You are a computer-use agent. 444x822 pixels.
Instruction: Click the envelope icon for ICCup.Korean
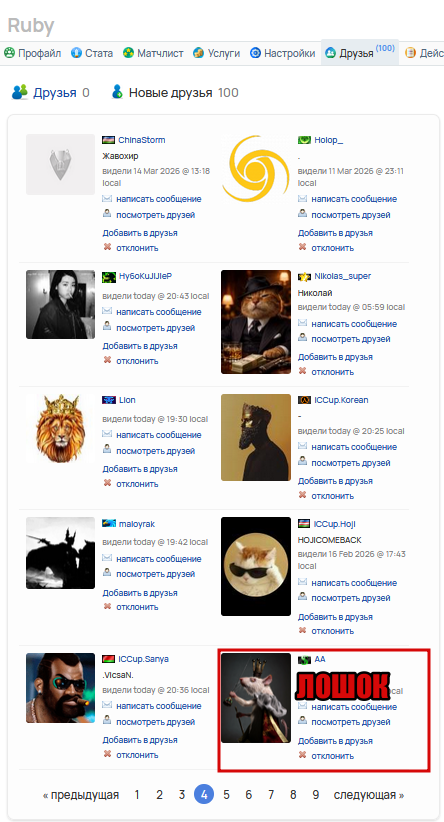(302, 446)
